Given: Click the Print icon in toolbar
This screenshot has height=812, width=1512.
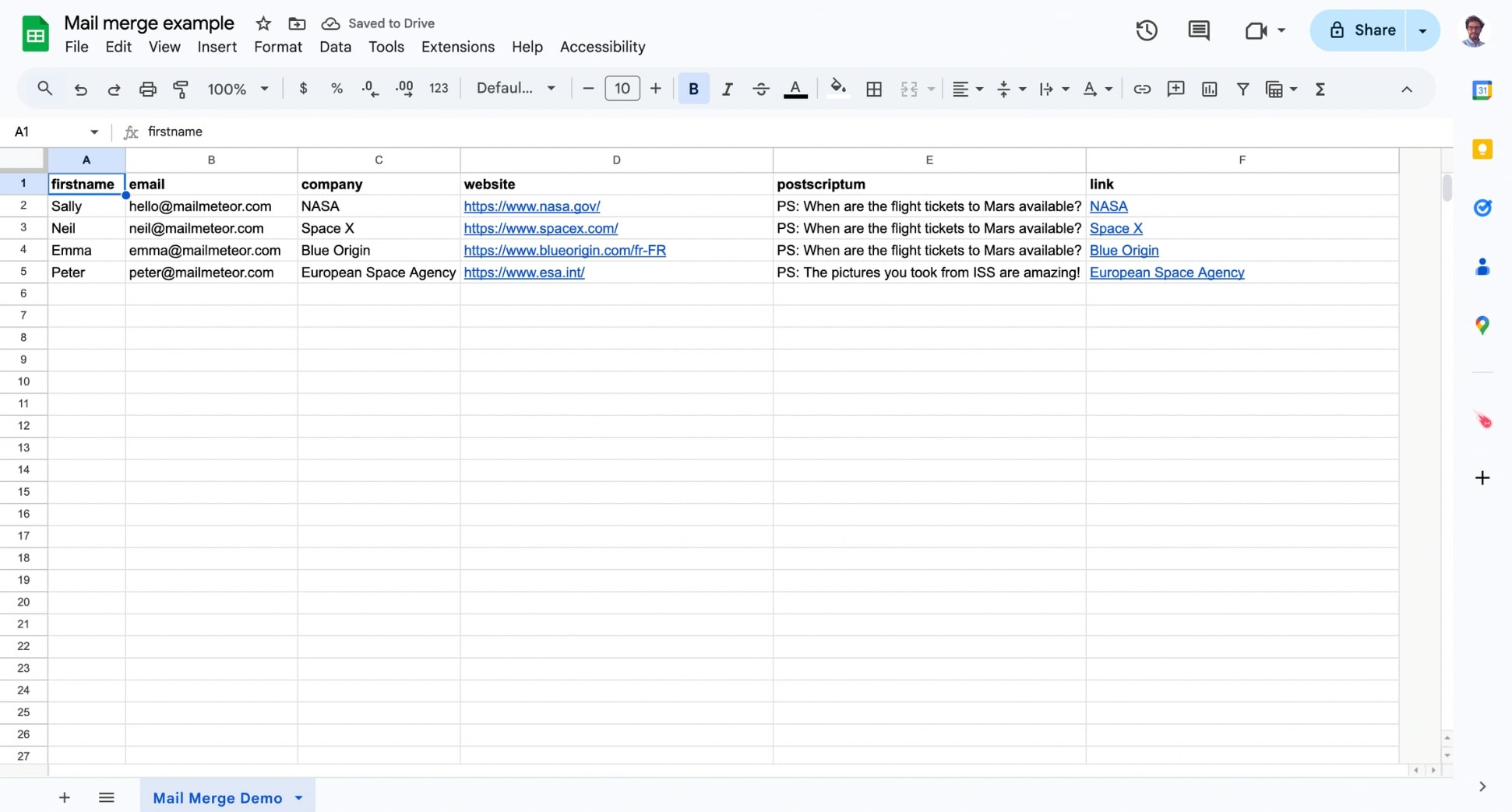Looking at the screenshot, I should coord(147,89).
